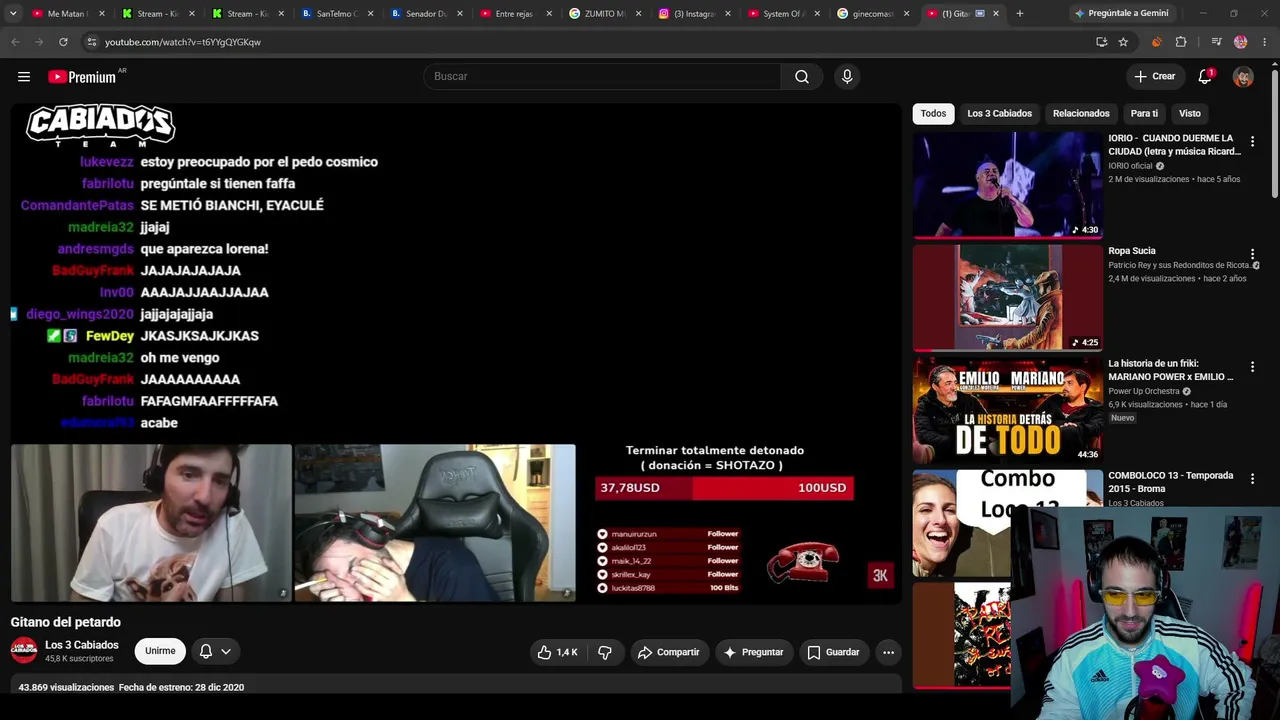Open the YouTube guide hamburger menu
This screenshot has height=720, width=1280.
coord(24,77)
